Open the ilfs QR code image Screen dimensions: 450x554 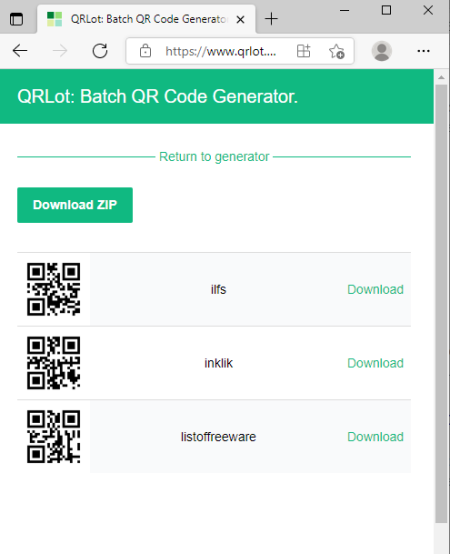tap(54, 289)
